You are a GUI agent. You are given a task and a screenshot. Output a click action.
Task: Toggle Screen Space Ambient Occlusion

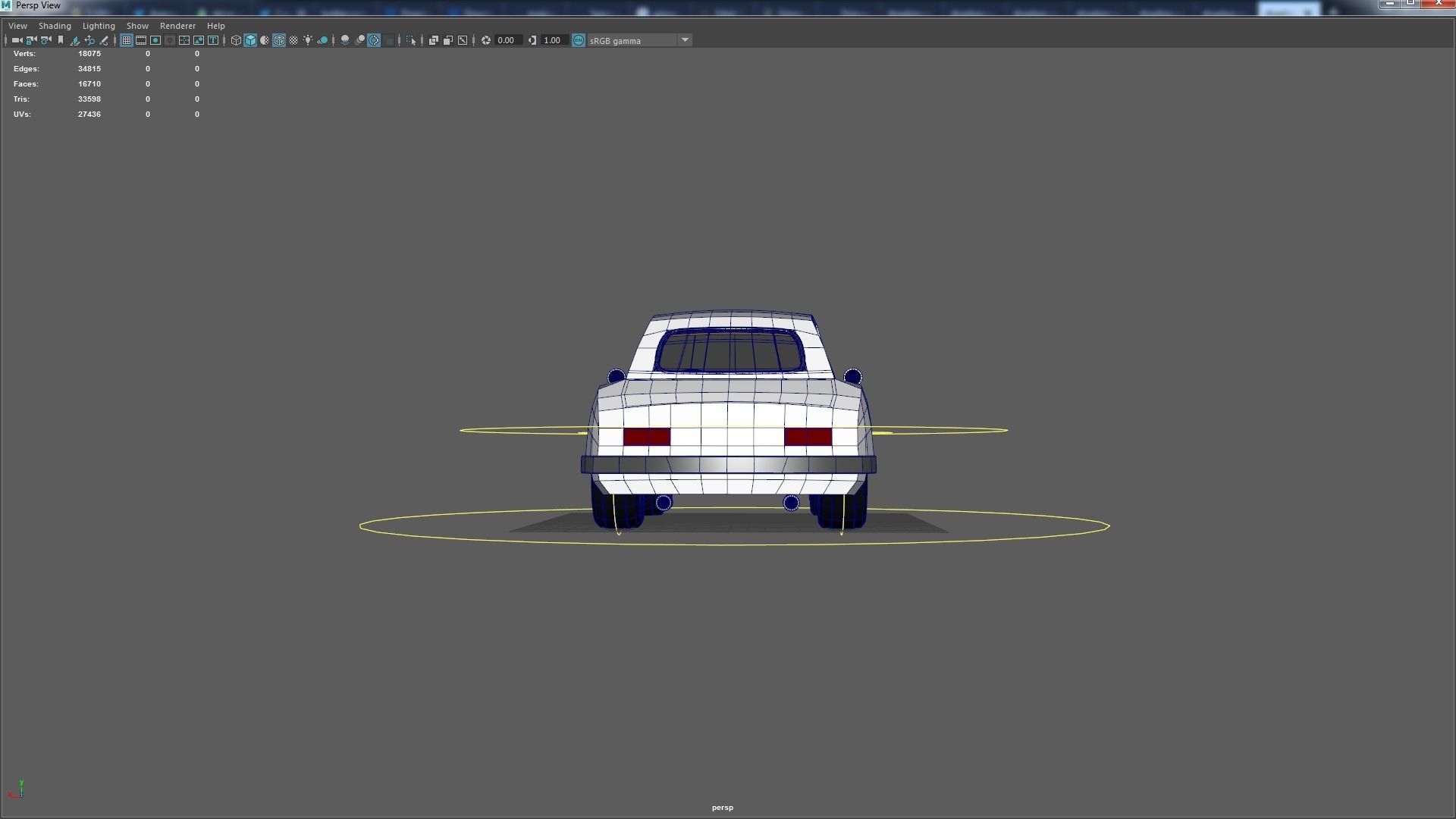click(x=345, y=40)
